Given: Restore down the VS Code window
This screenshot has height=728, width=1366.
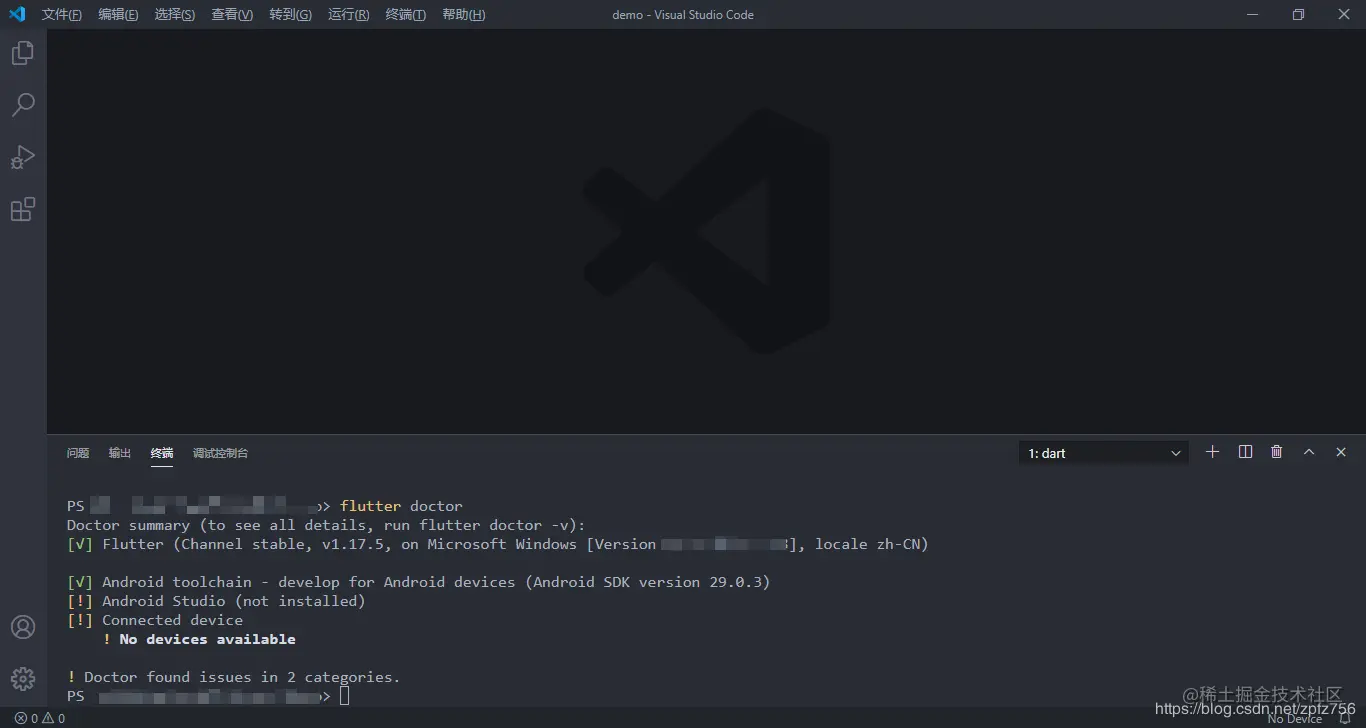Looking at the screenshot, I should pos(1298,14).
